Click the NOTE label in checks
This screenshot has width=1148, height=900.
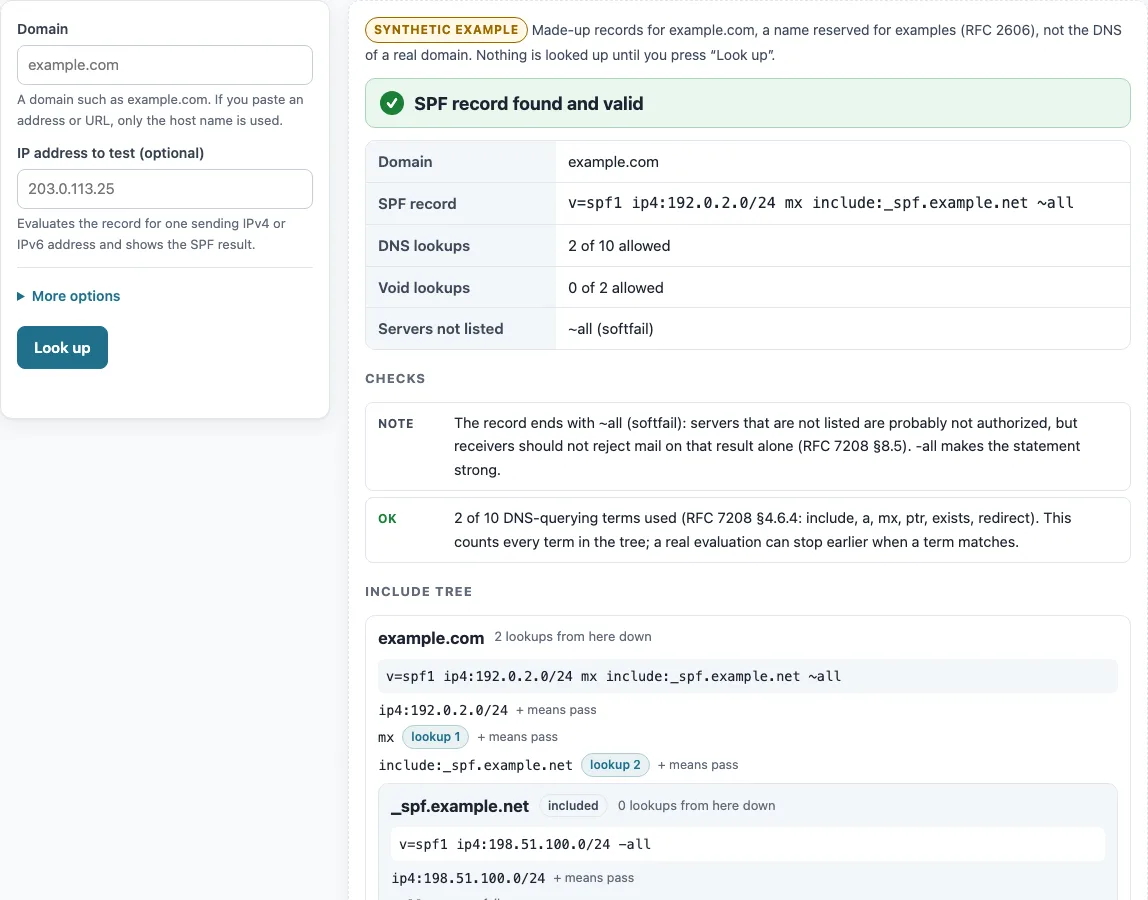396,424
